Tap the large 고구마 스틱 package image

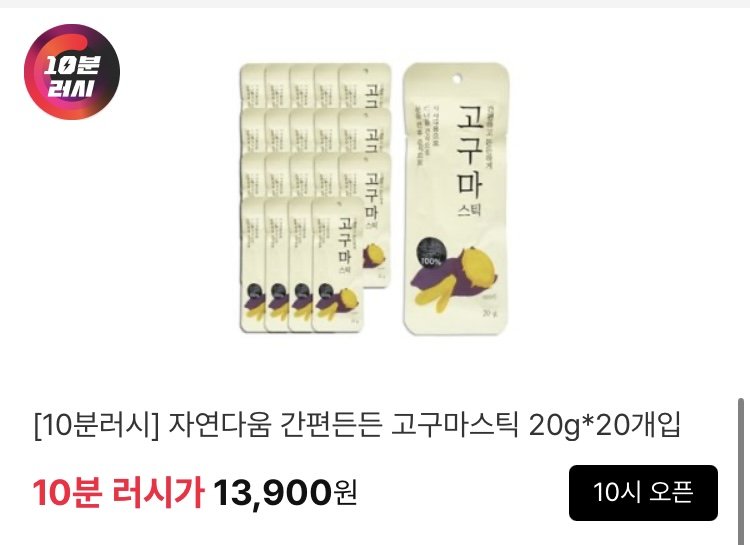[x=456, y=199]
